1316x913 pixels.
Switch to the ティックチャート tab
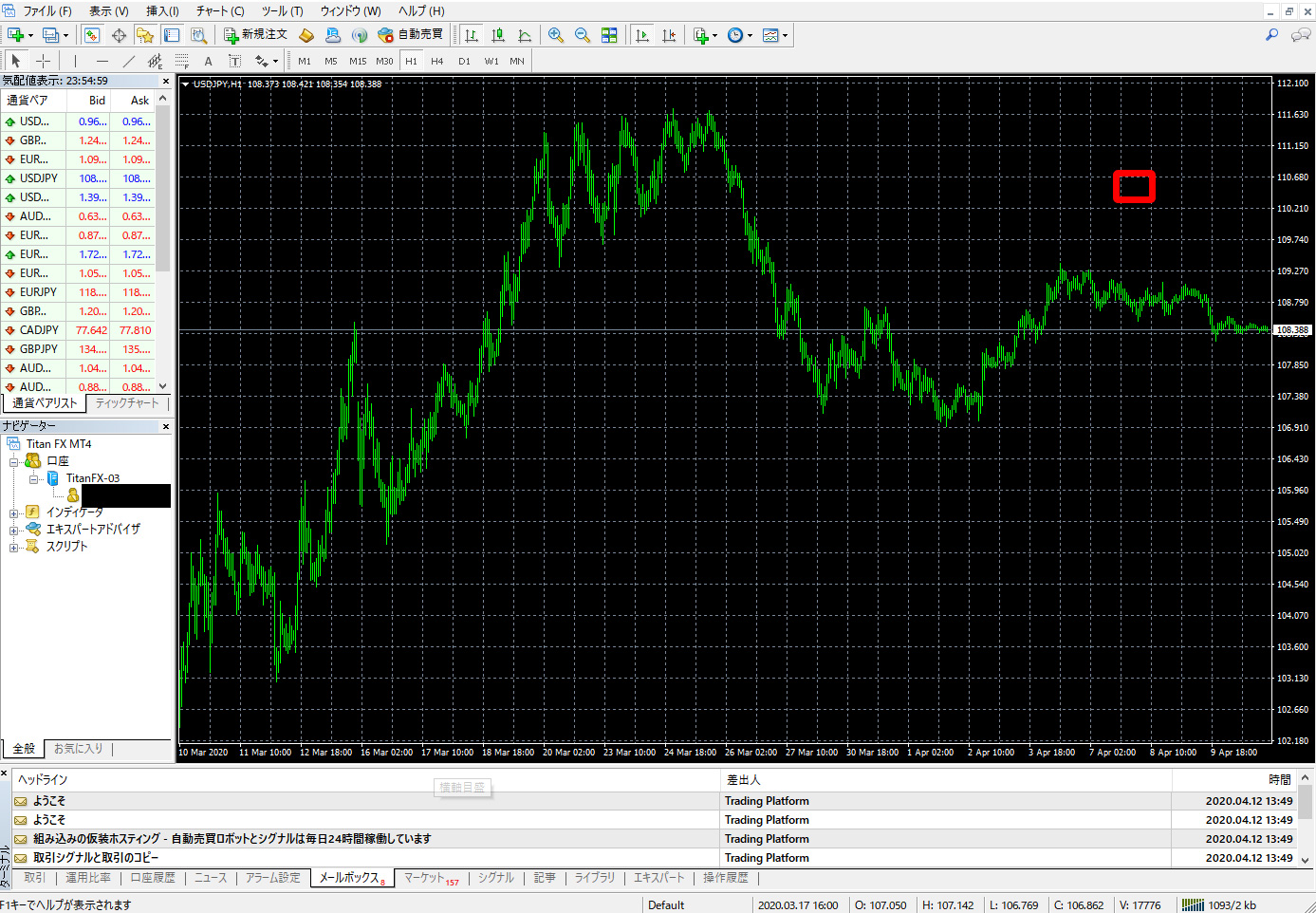[x=127, y=403]
